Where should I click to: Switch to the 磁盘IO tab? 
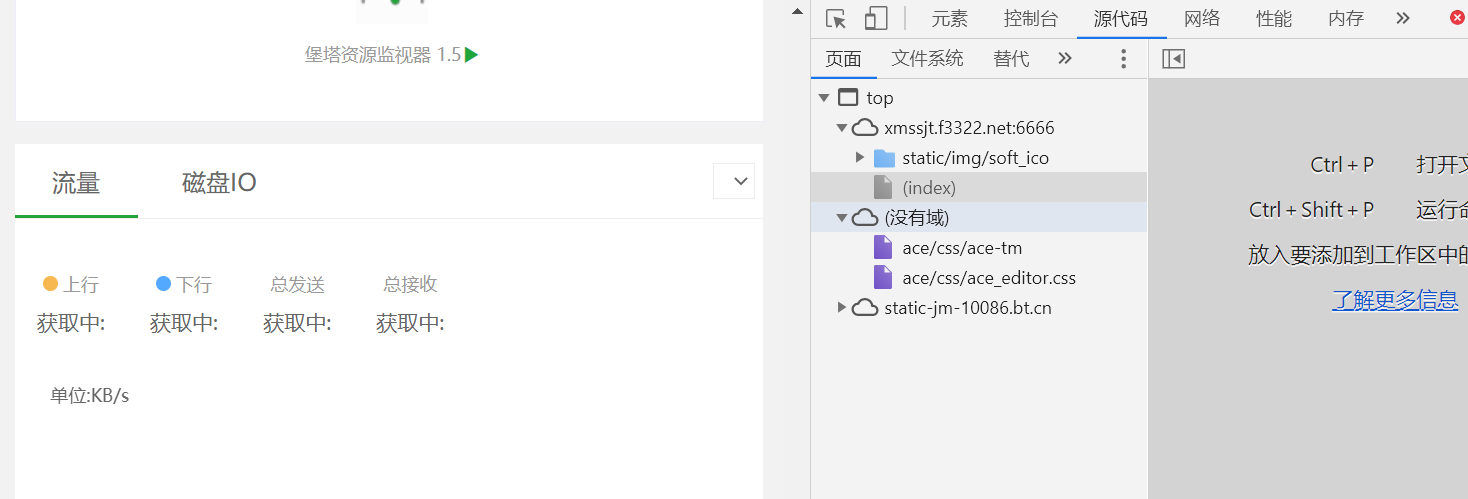(219, 183)
